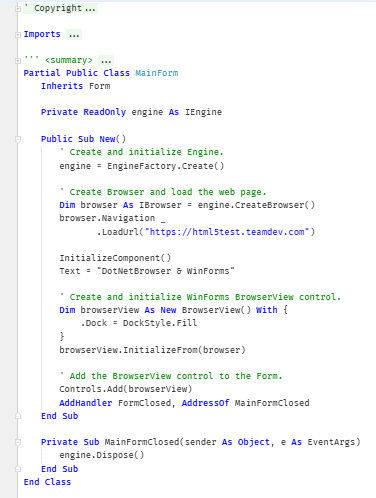Click the ellipsis box after Copyright

point(90,8)
